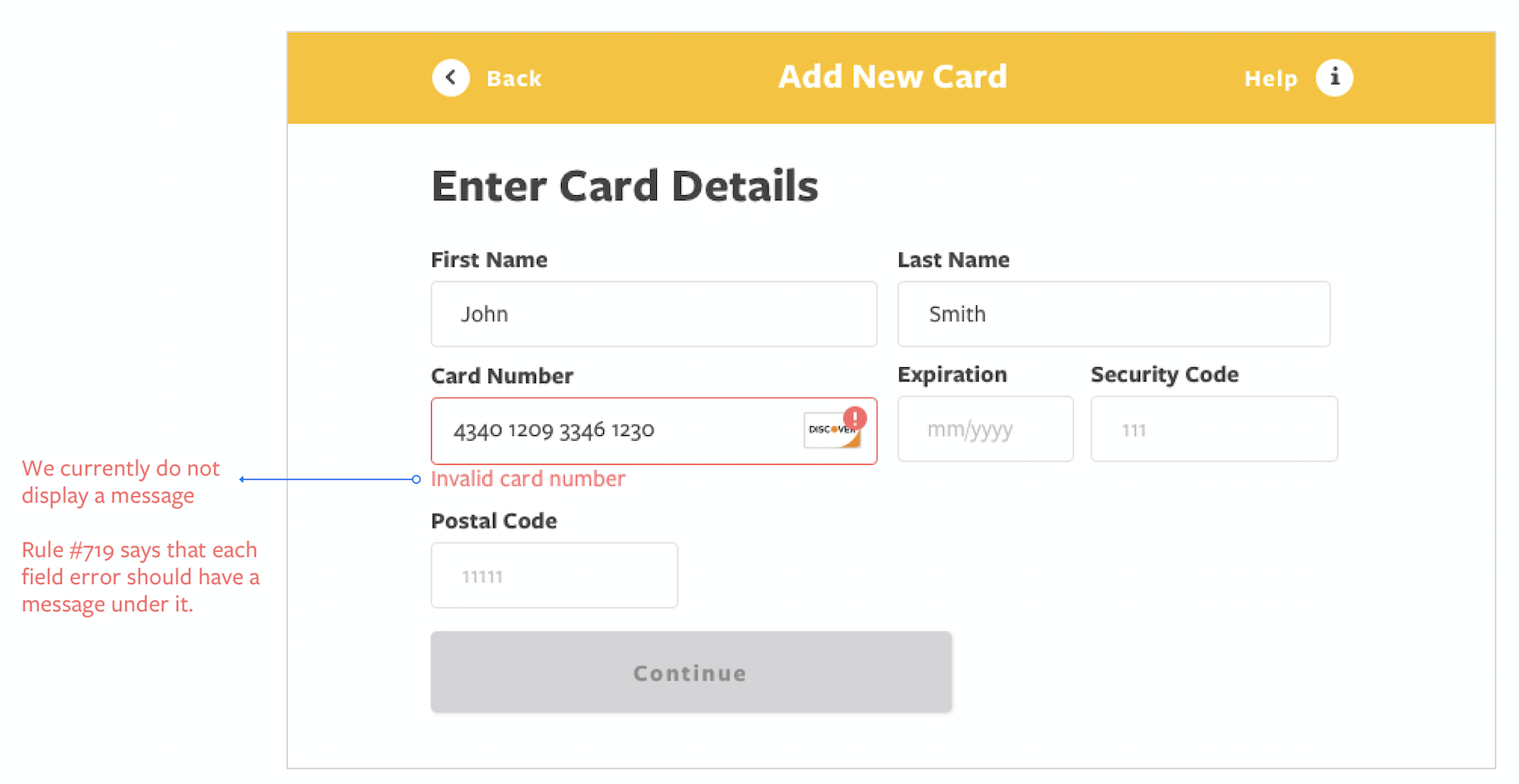Image resolution: width=1519 pixels, height=784 pixels.
Task: Click the Help text link
Action: pos(1271,79)
